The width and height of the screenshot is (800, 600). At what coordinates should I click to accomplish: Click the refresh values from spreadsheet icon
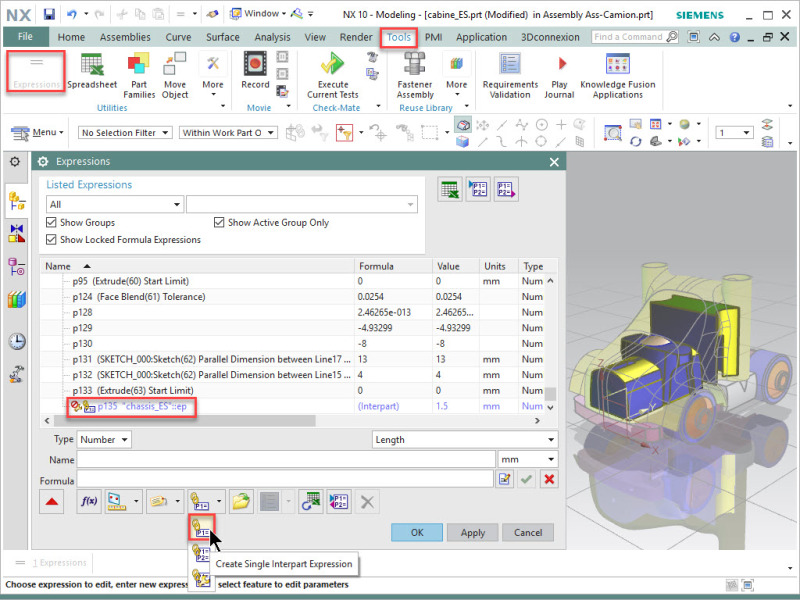point(310,502)
